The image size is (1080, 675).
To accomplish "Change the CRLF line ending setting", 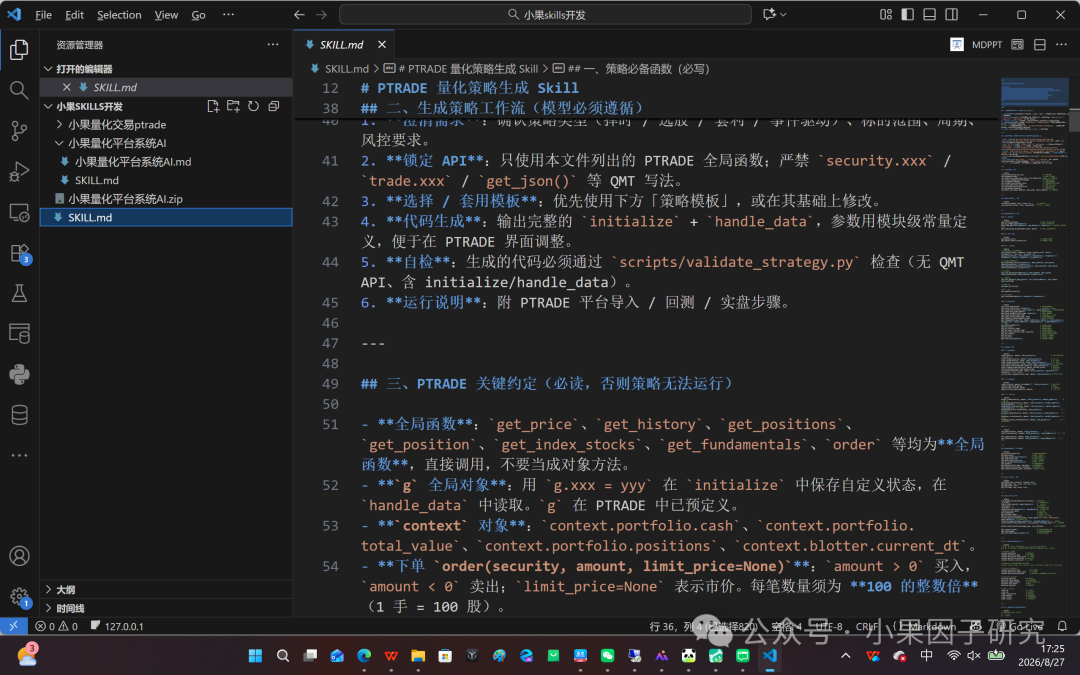I will [x=866, y=626].
